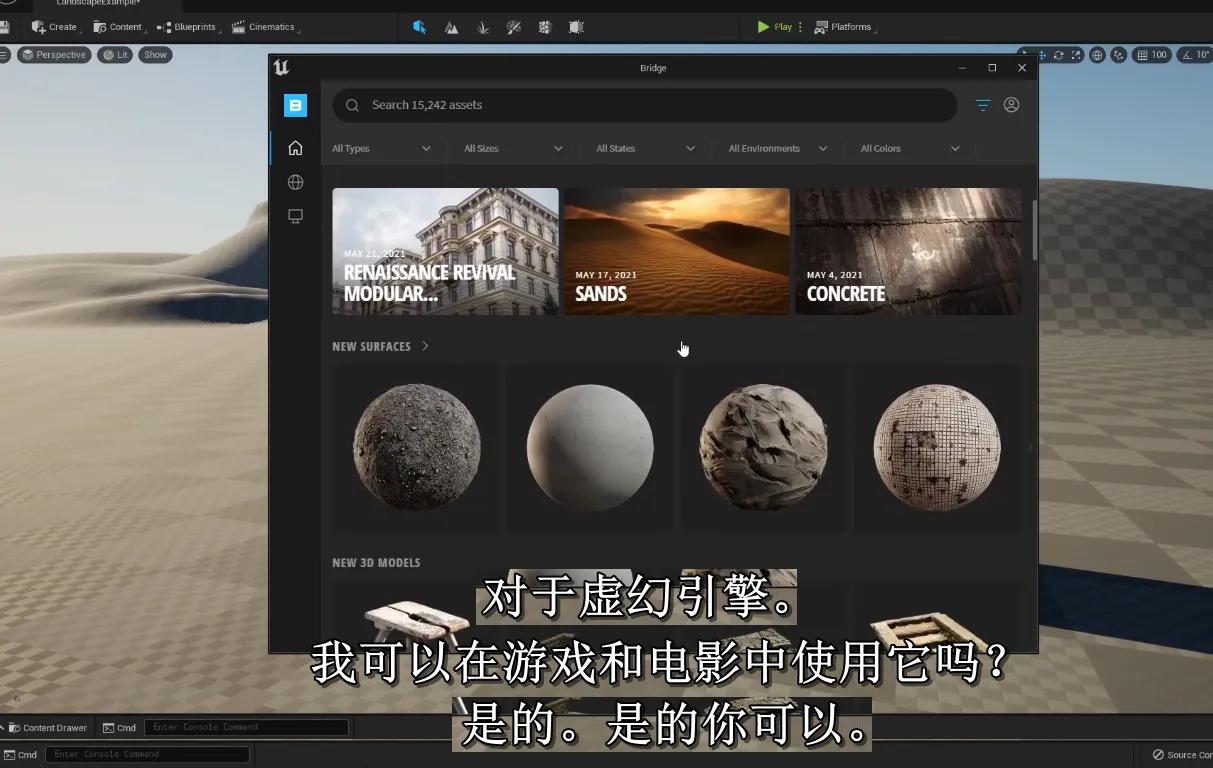The image size is (1213, 768).
Task: Toggle the rotation snap angle icon
Action: pos(1186,55)
